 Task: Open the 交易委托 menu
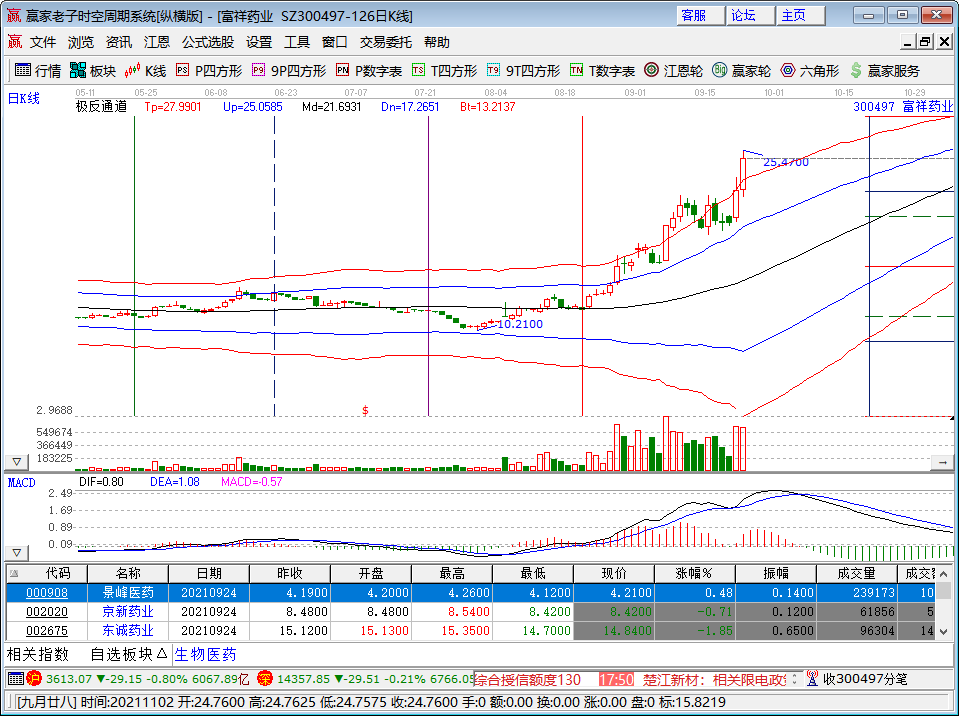[385, 42]
